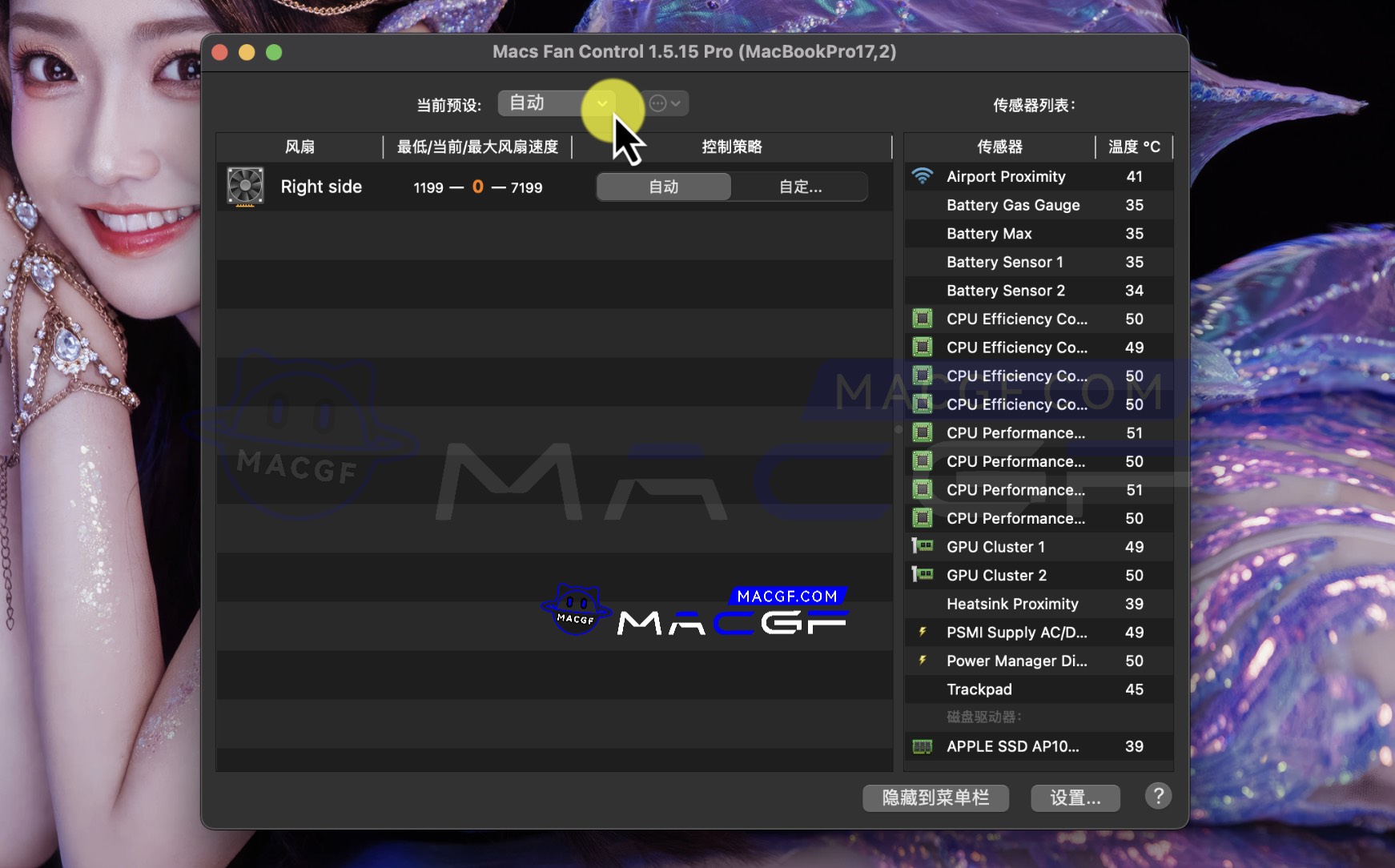Click the 风扇 column header
Image resolution: width=1395 pixels, height=868 pixels.
300,147
